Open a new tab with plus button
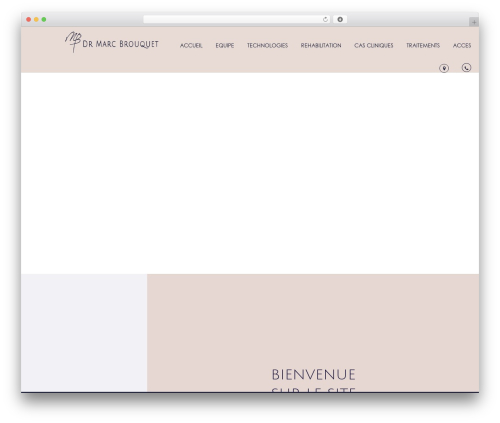 coord(474,22)
